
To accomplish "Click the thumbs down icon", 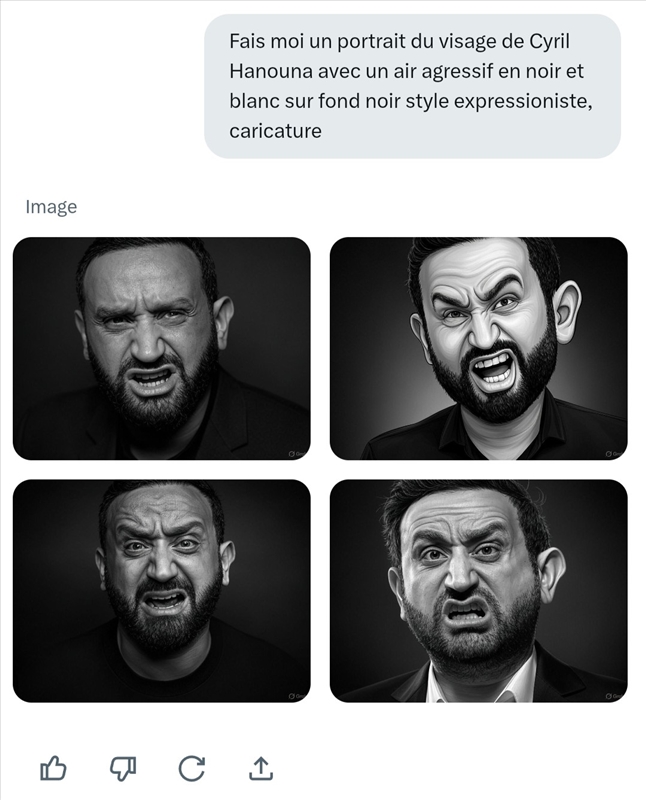I will tap(122, 768).
